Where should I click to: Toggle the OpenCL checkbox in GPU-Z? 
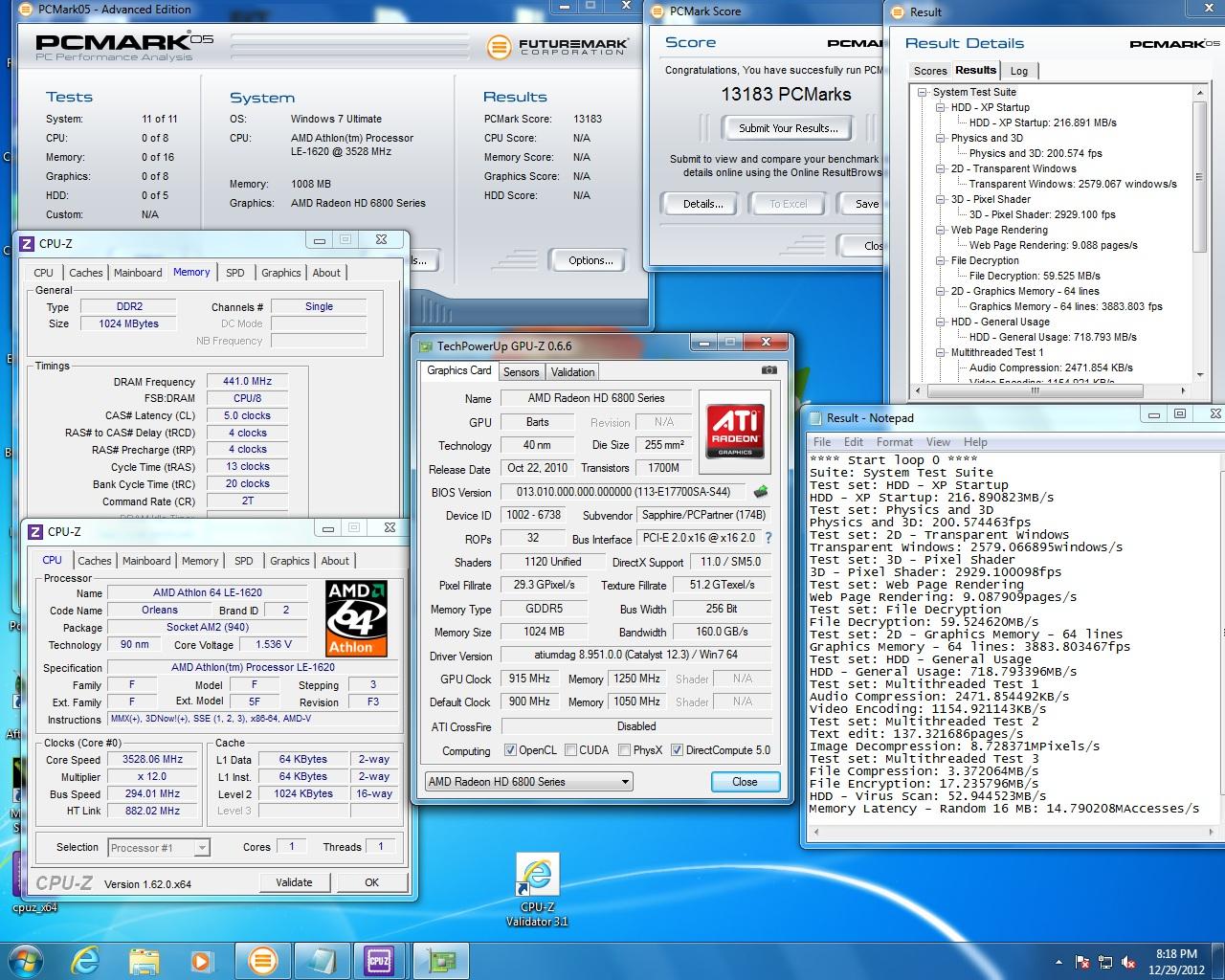[510, 750]
